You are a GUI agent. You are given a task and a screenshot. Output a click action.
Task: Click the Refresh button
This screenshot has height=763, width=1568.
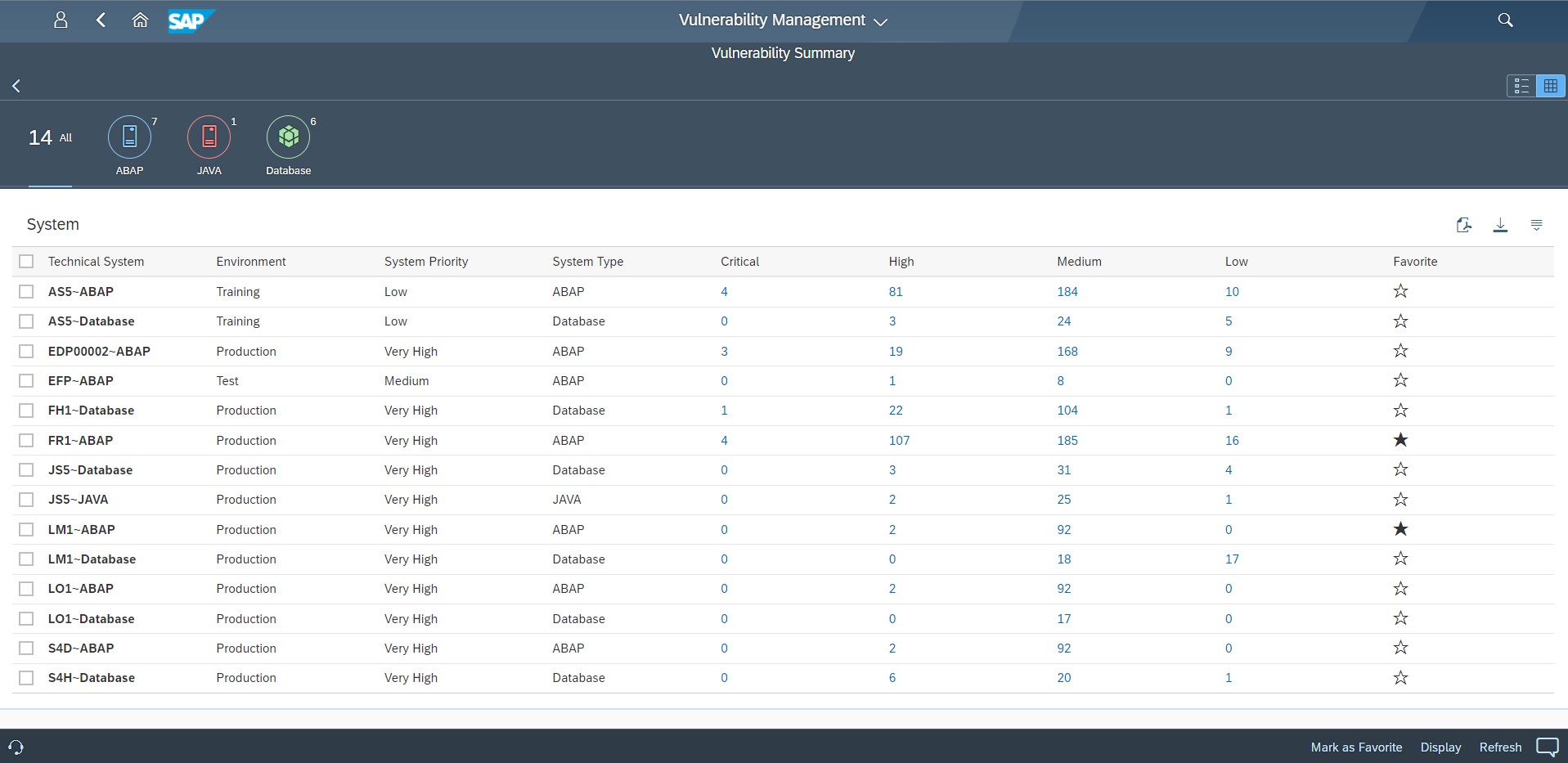(x=1500, y=747)
